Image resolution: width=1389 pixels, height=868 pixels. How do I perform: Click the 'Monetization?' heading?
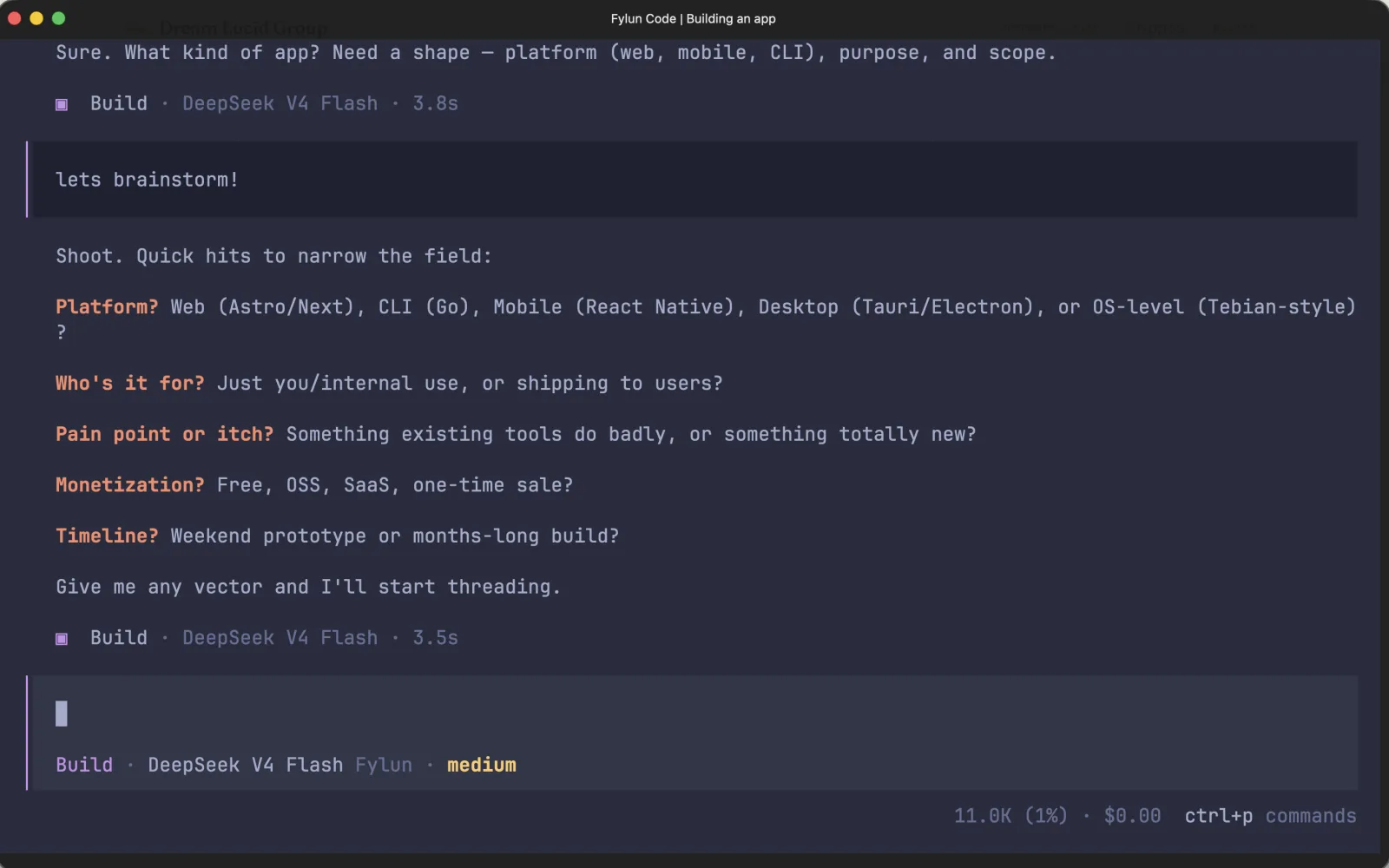tap(130, 485)
